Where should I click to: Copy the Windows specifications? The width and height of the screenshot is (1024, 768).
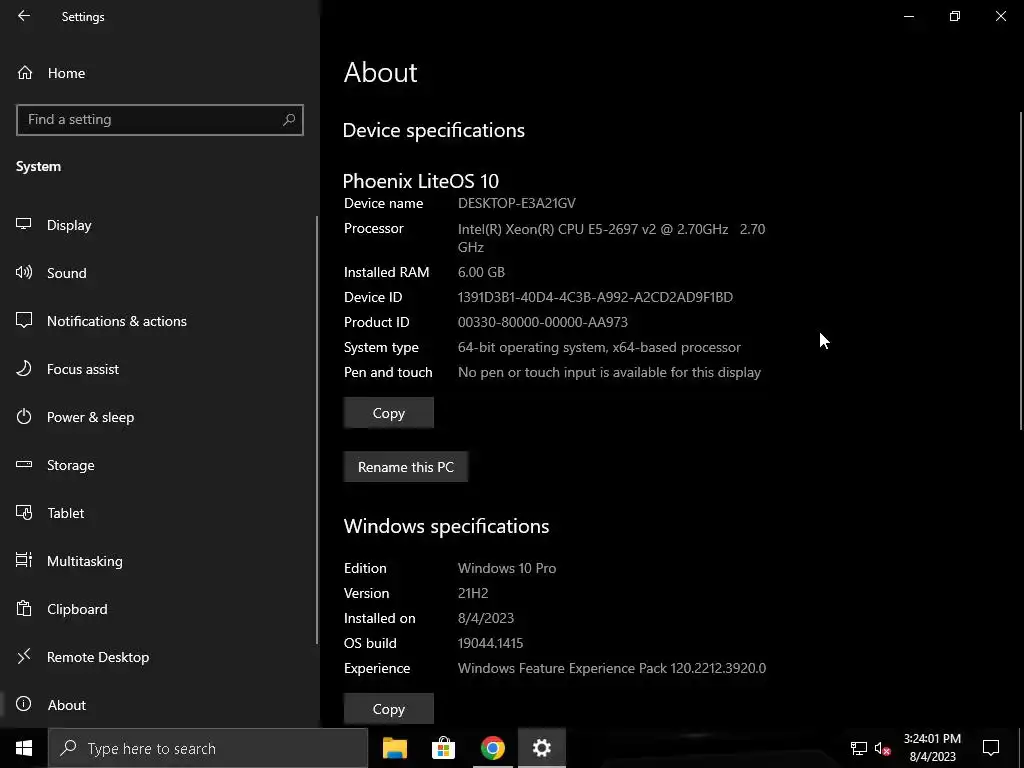[x=389, y=709]
